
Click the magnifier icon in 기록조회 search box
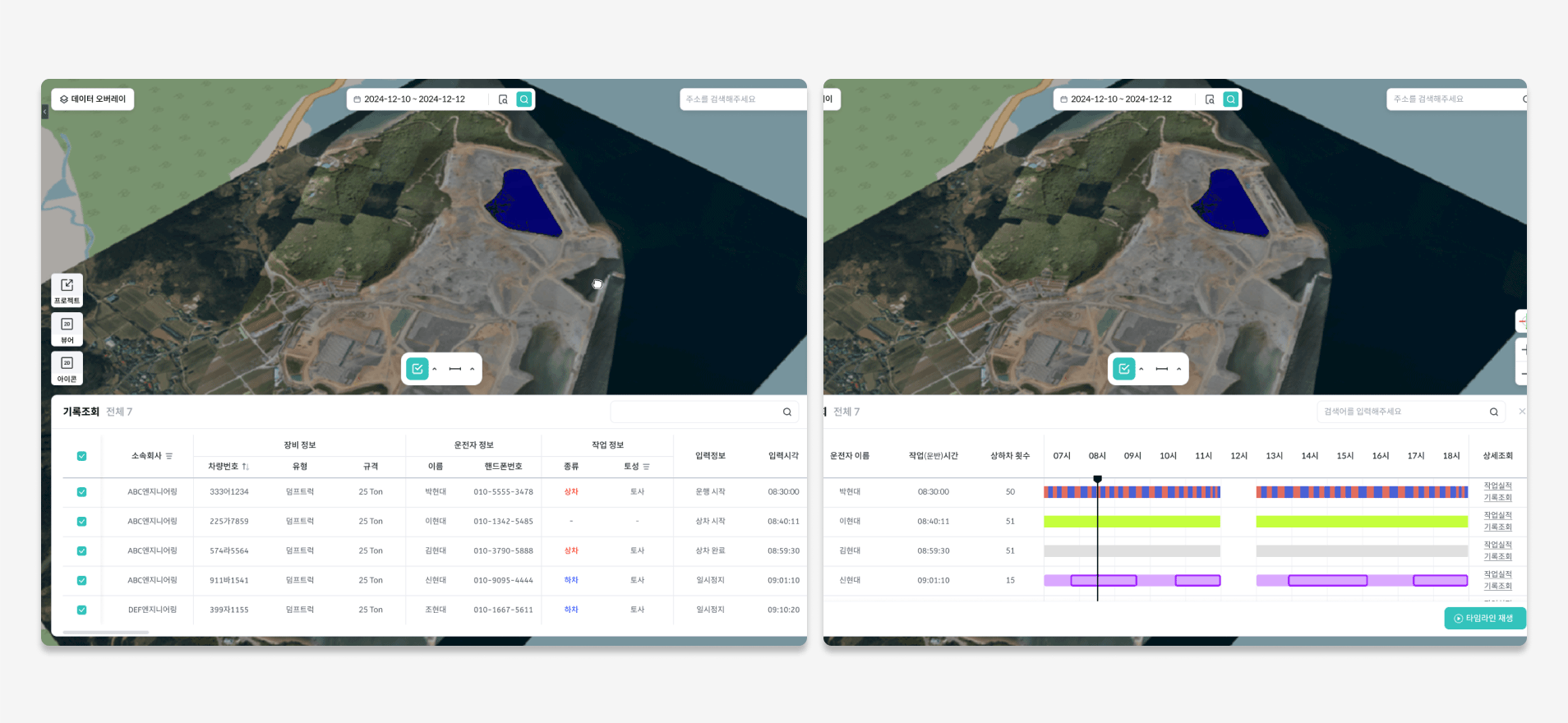(x=786, y=412)
